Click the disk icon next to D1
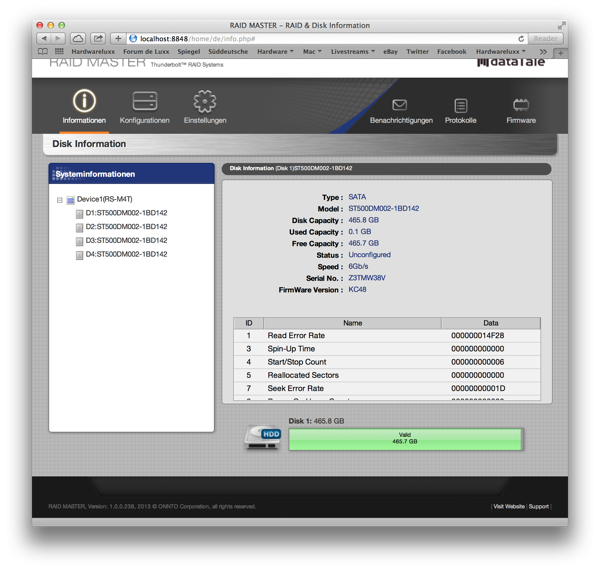600x570 pixels. pyautogui.click(x=79, y=214)
